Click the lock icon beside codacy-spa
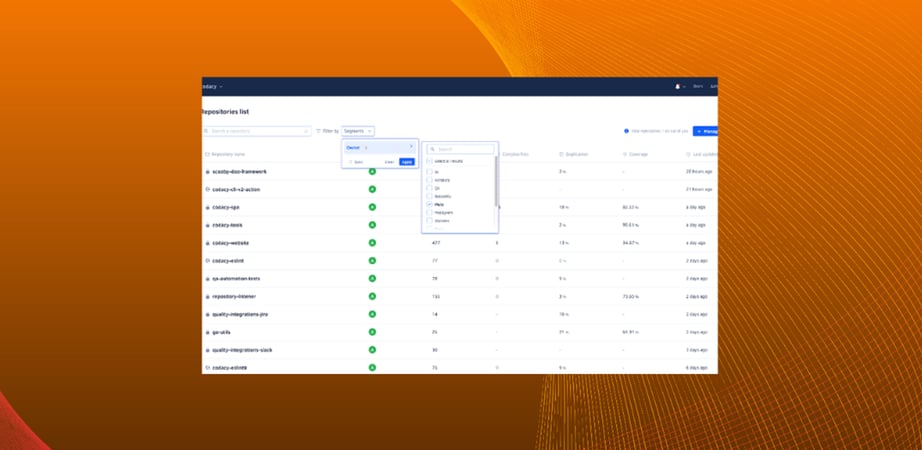Screen dimensions: 922x450 (208, 207)
